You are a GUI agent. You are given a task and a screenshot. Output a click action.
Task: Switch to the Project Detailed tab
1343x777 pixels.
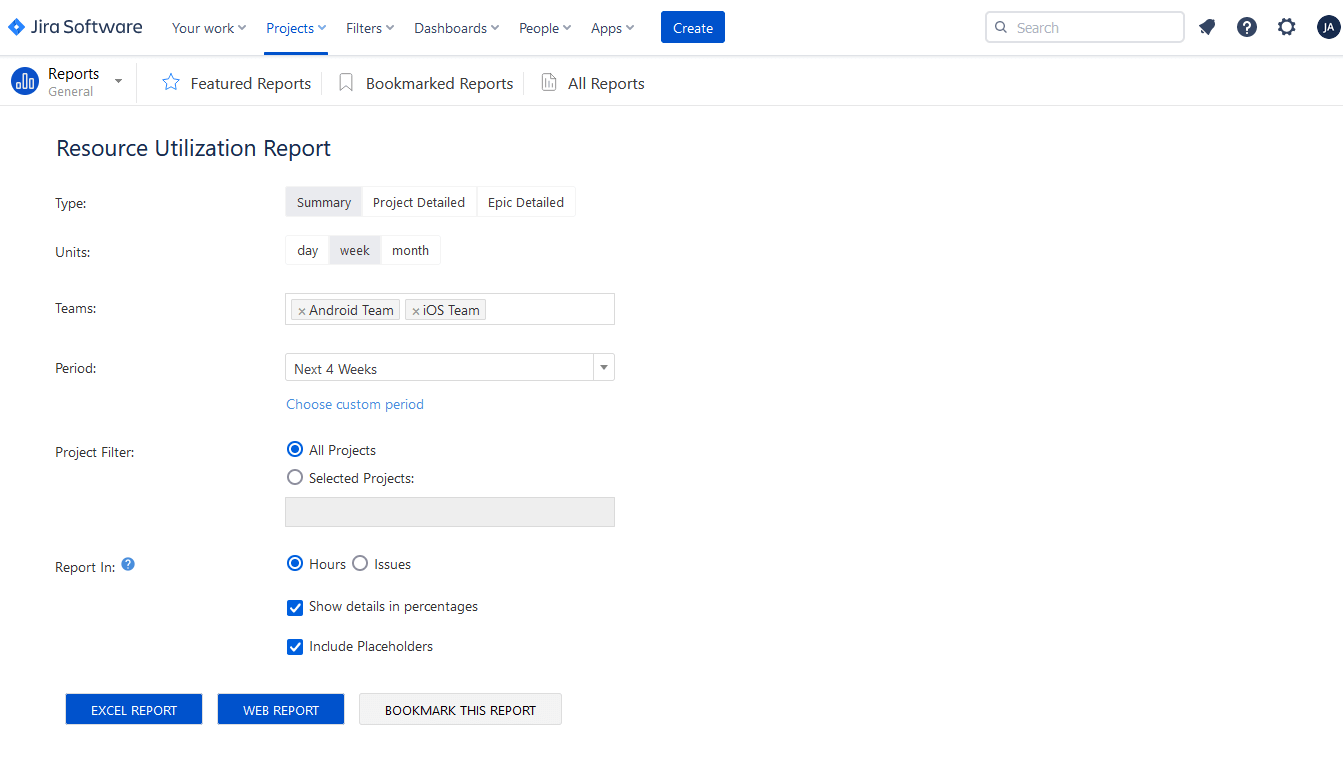pyautogui.click(x=419, y=201)
